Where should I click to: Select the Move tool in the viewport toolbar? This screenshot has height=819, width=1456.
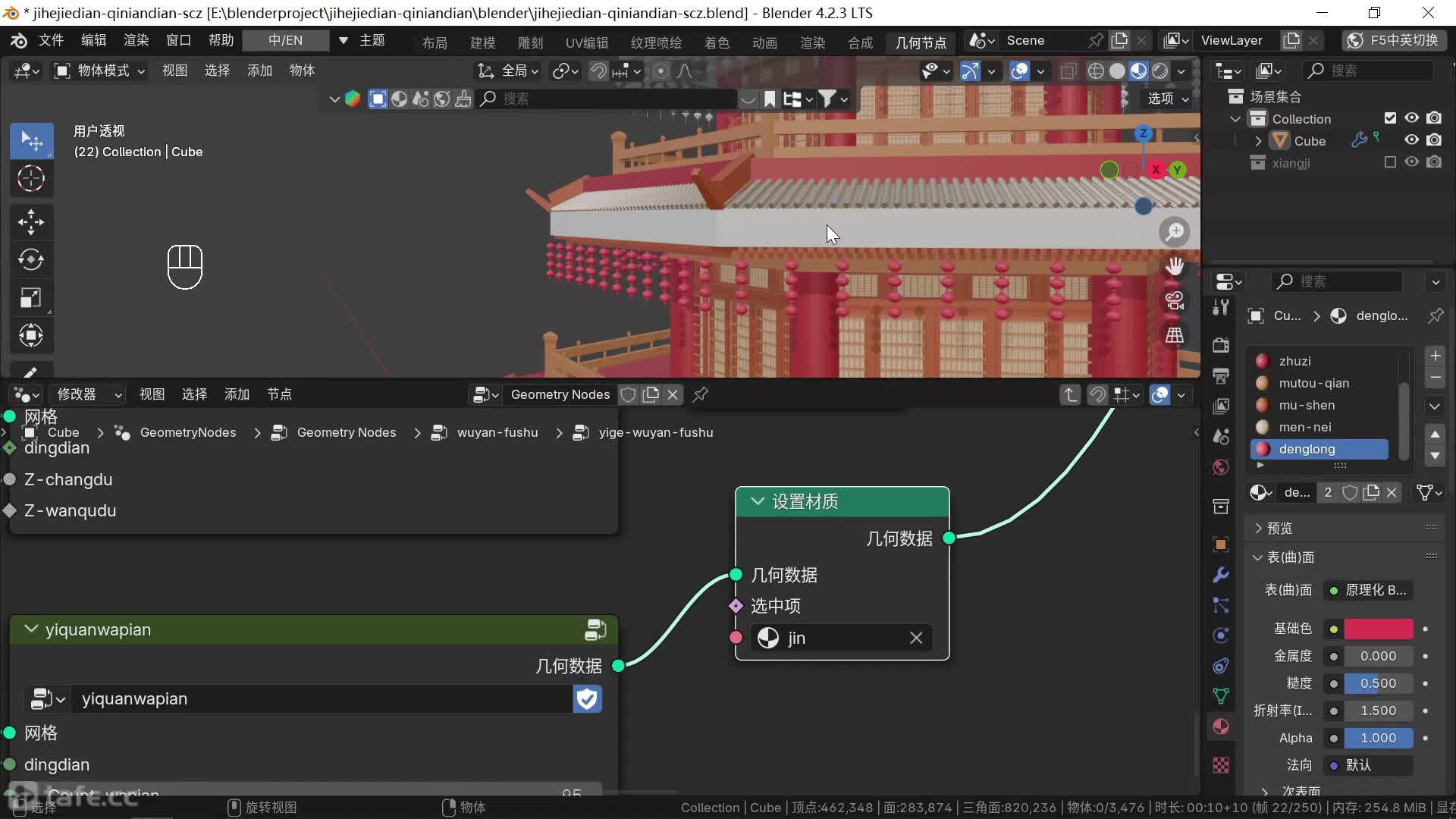[31, 222]
